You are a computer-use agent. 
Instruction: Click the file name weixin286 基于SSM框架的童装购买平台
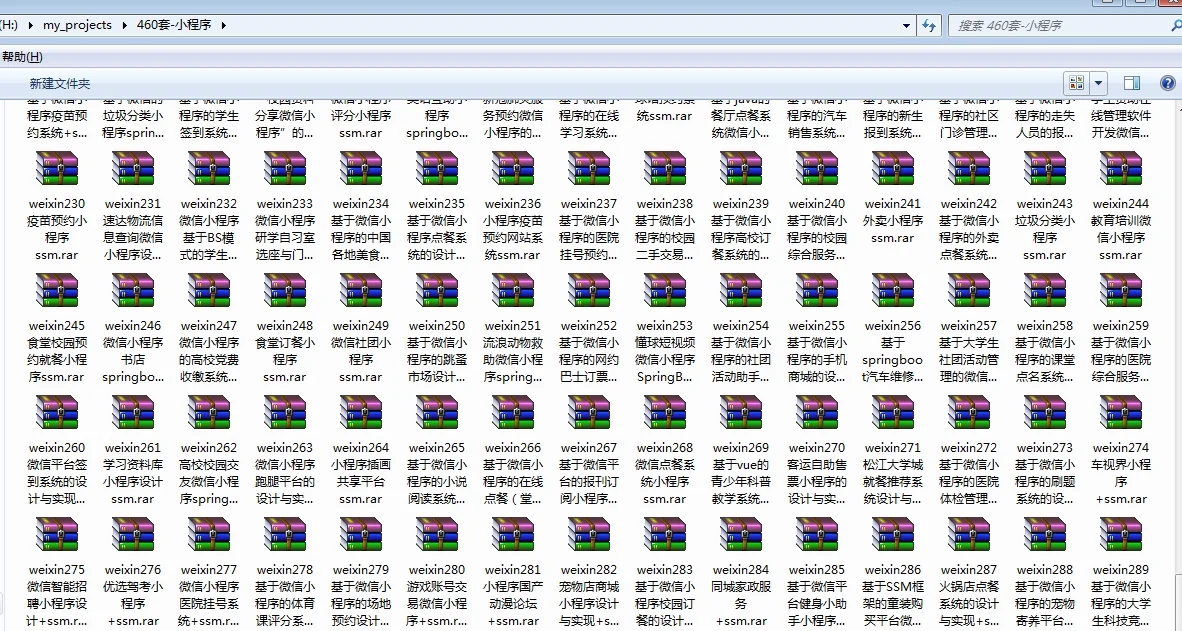(x=893, y=595)
